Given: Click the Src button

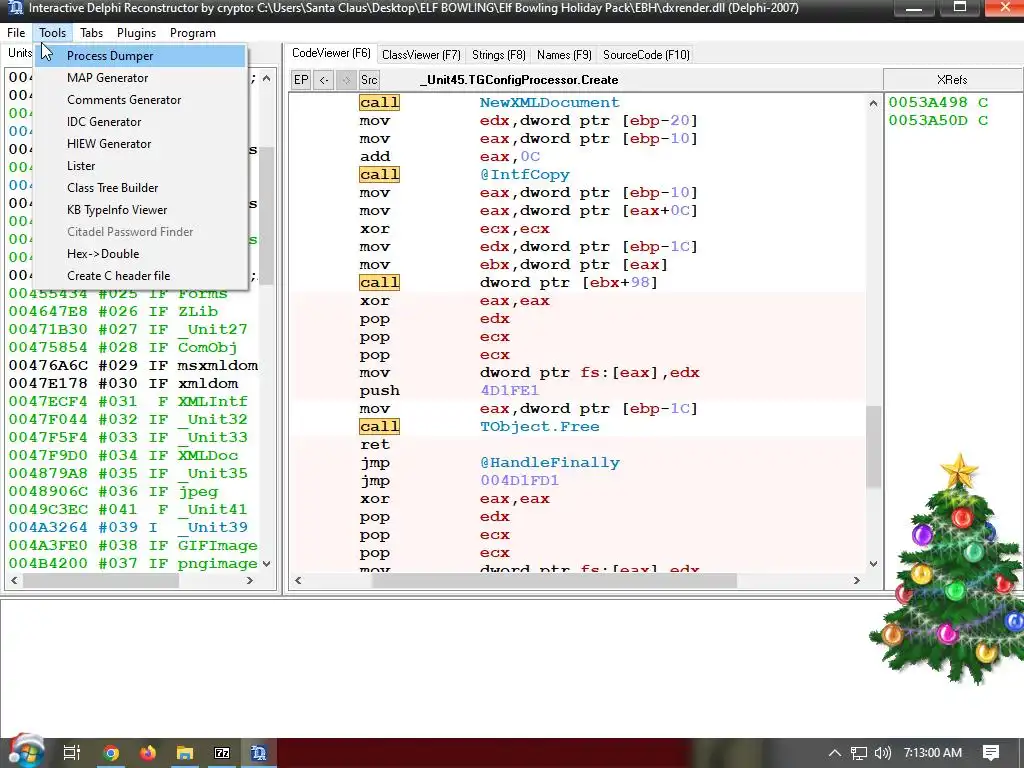Looking at the screenshot, I should click(369, 80).
